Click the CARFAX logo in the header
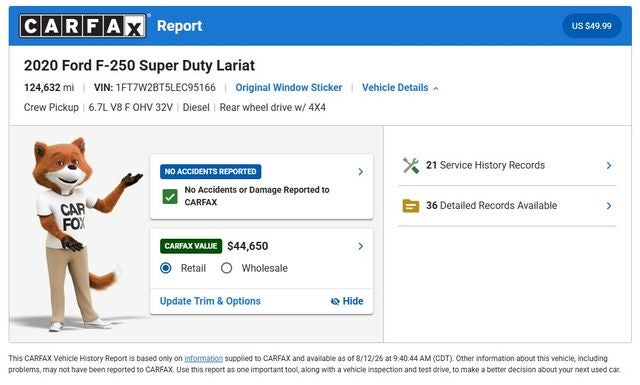This screenshot has height=385, width=640. pyautogui.click(x=83, y=26)
